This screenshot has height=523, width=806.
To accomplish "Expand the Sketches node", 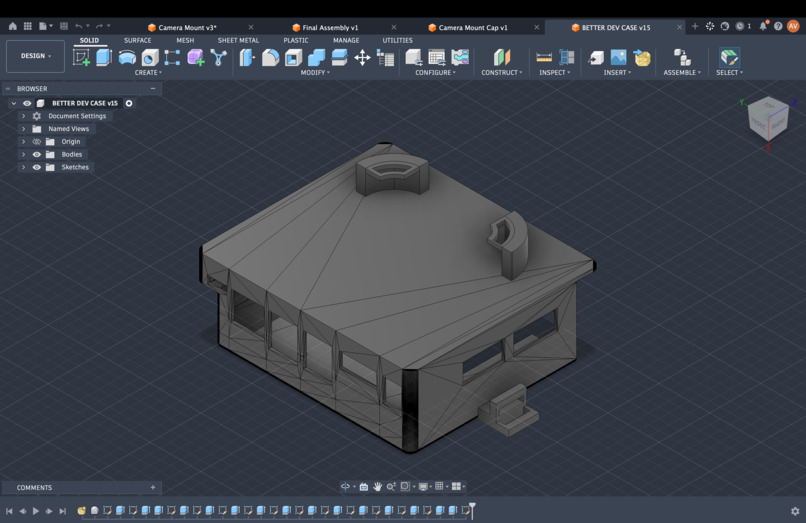I will coord(23,168).
